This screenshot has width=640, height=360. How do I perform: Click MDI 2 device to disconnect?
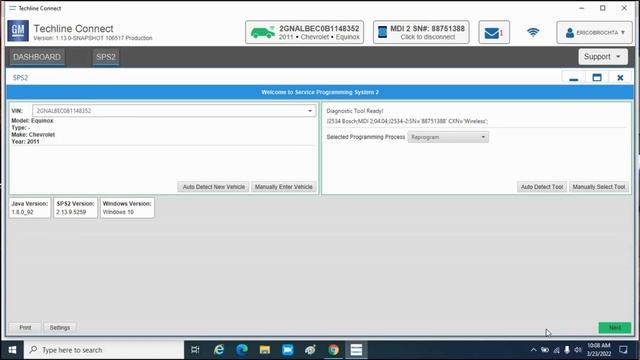tap(421, 32)
